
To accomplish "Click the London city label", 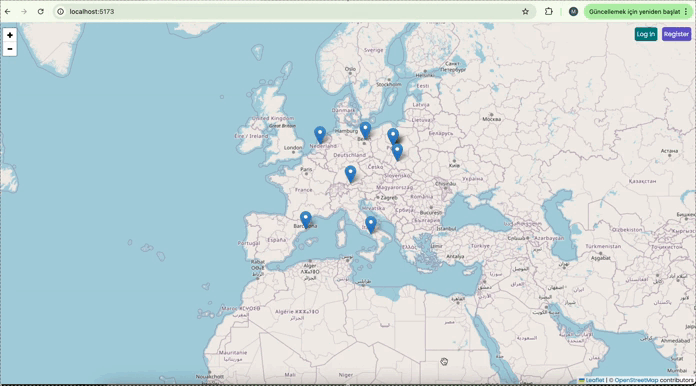I will 293,147.
